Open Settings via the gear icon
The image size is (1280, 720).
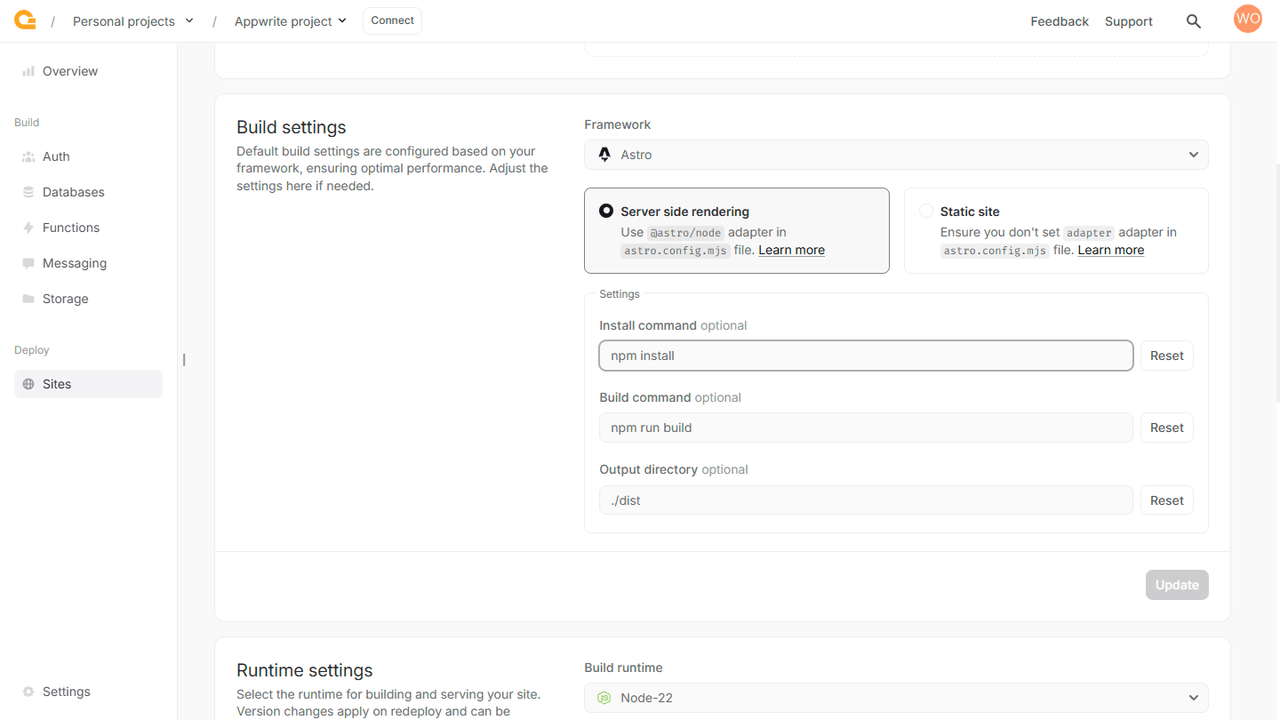tap(26, 691)
